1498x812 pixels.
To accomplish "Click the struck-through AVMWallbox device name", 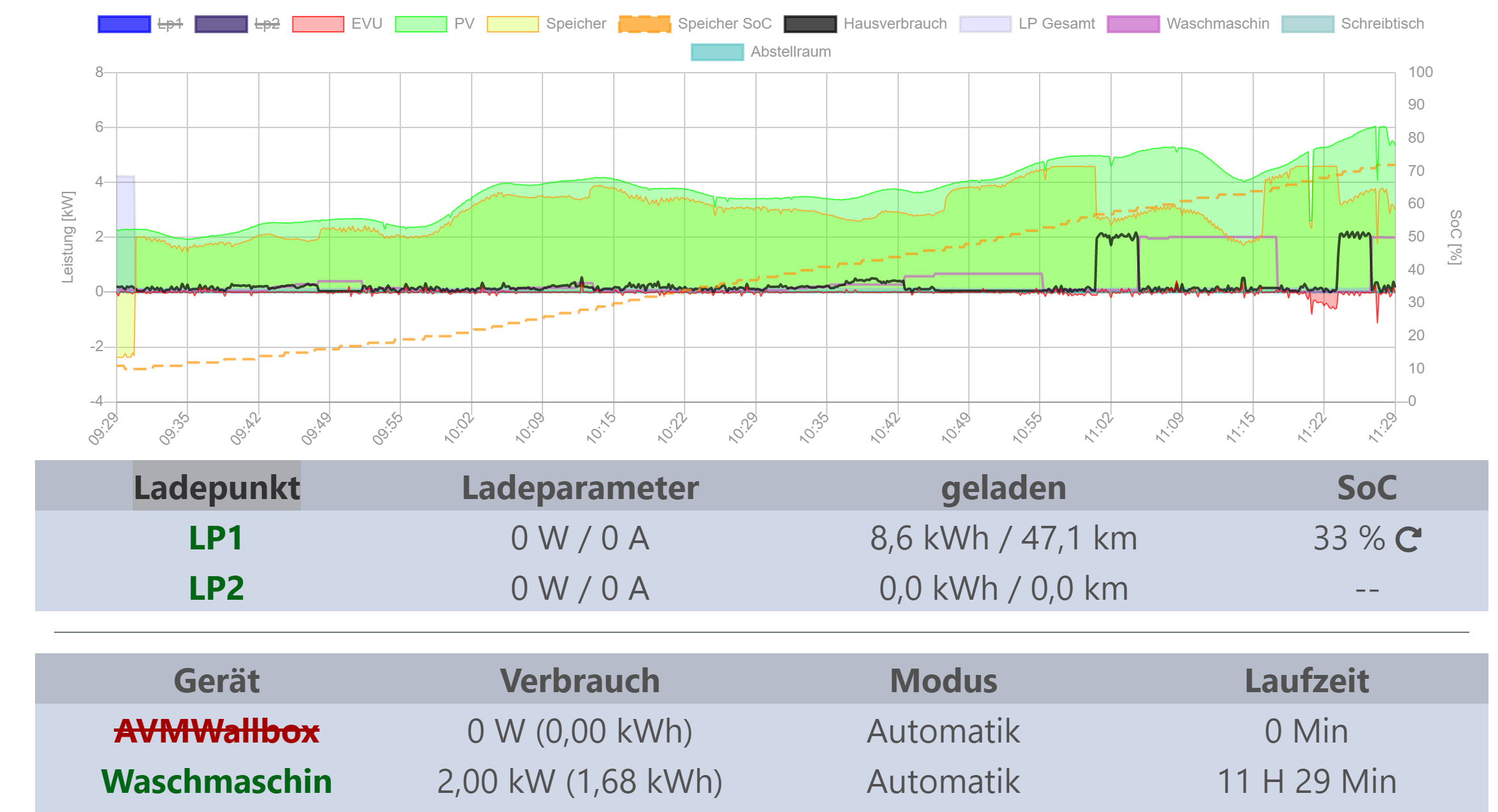I will click(x=216, y=731).
